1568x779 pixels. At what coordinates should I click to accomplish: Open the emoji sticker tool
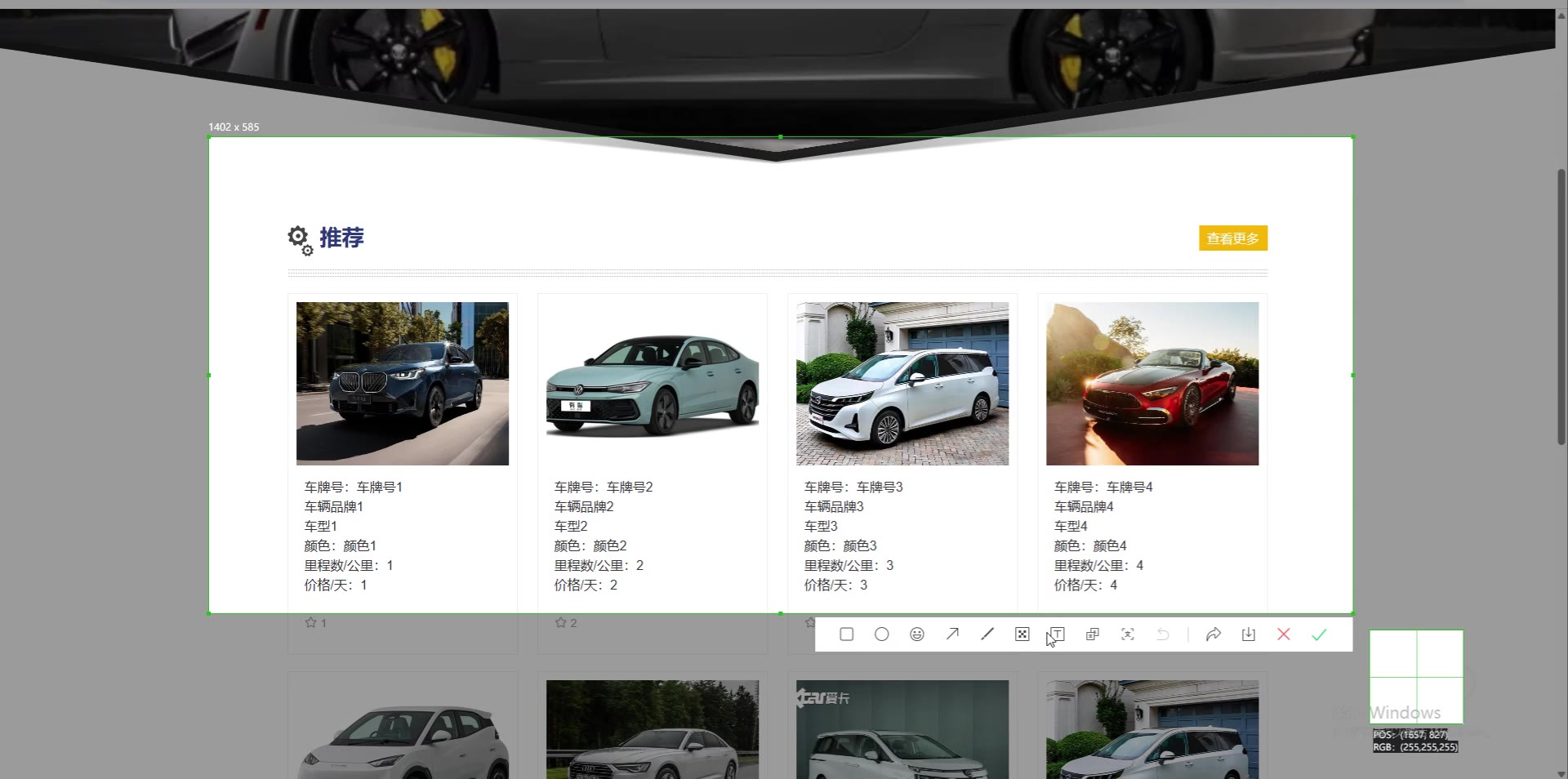coord(917,634)
